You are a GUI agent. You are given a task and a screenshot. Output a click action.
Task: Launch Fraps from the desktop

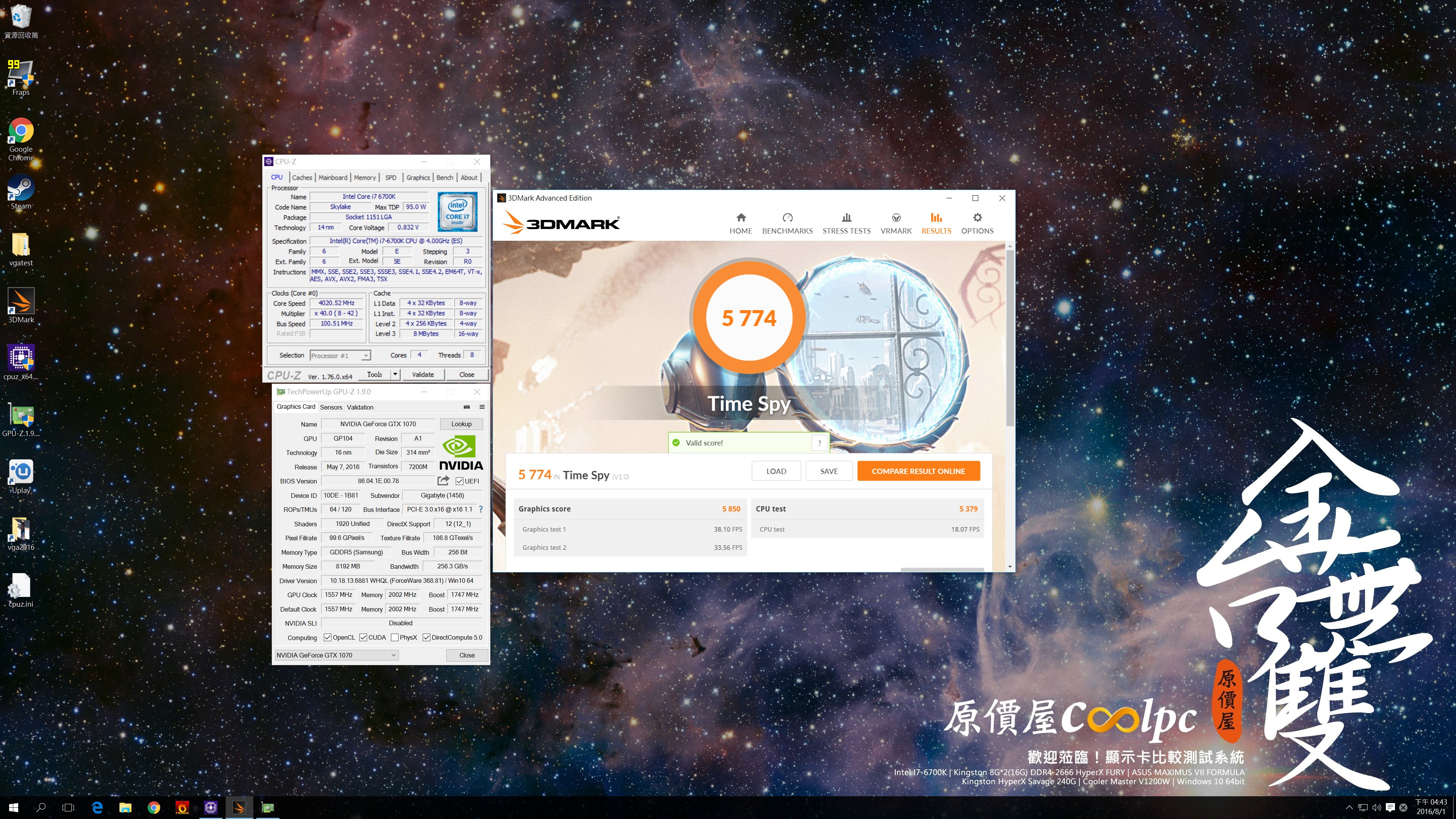click(21, 77)
